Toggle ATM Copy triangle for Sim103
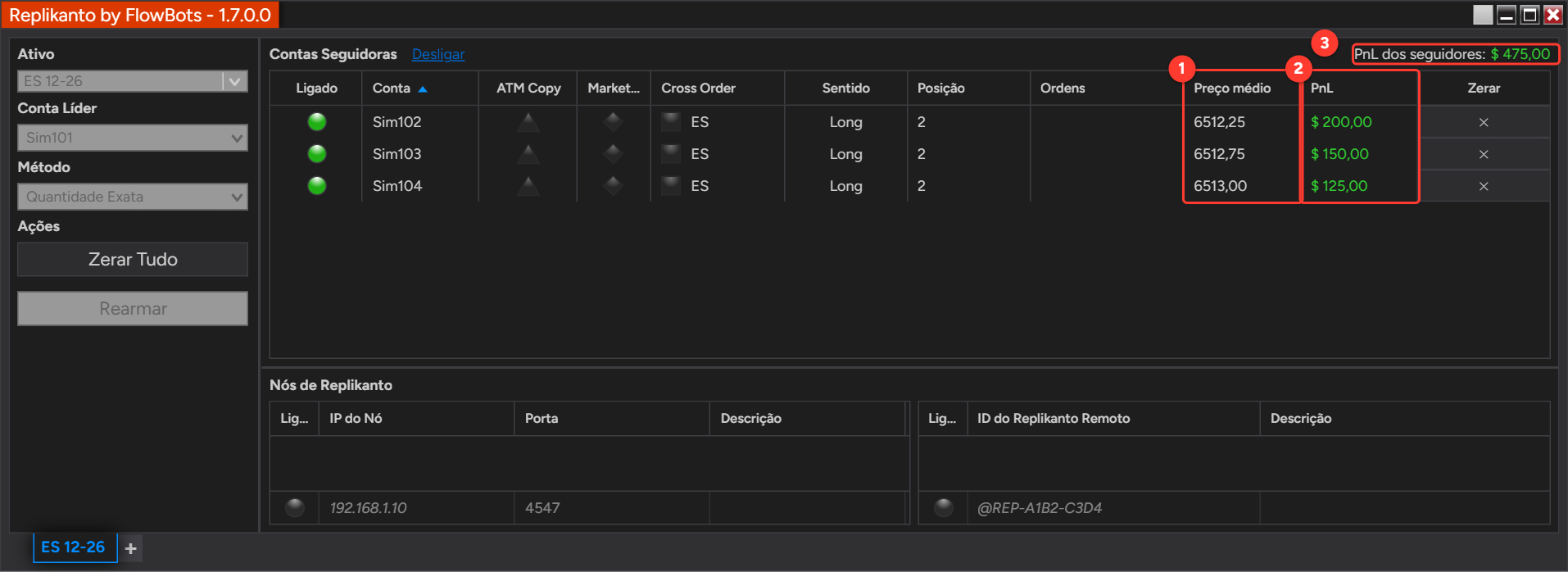This screenshot has height=572, width=1568. [x=528, y=154]
